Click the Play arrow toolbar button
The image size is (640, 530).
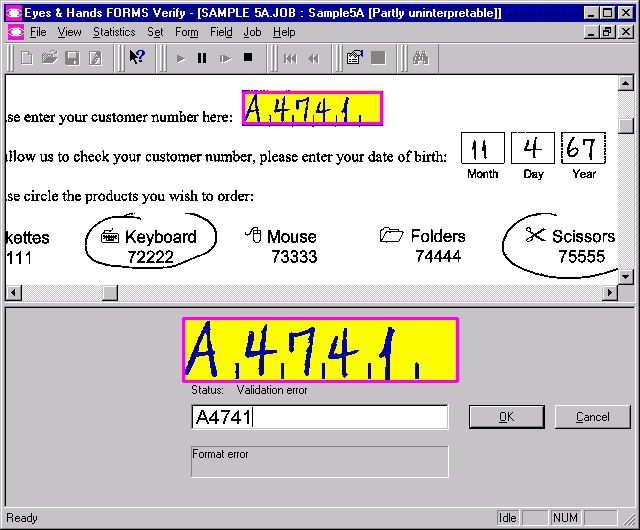pos(181,58)
